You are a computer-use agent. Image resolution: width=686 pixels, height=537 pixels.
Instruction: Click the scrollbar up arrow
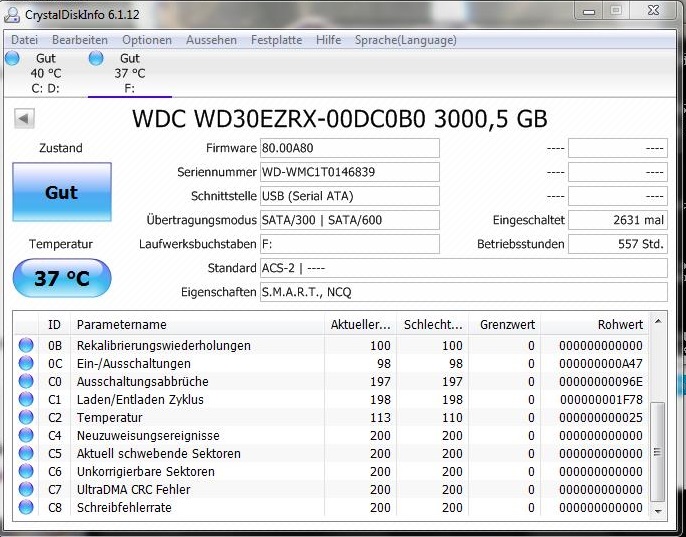658,322
